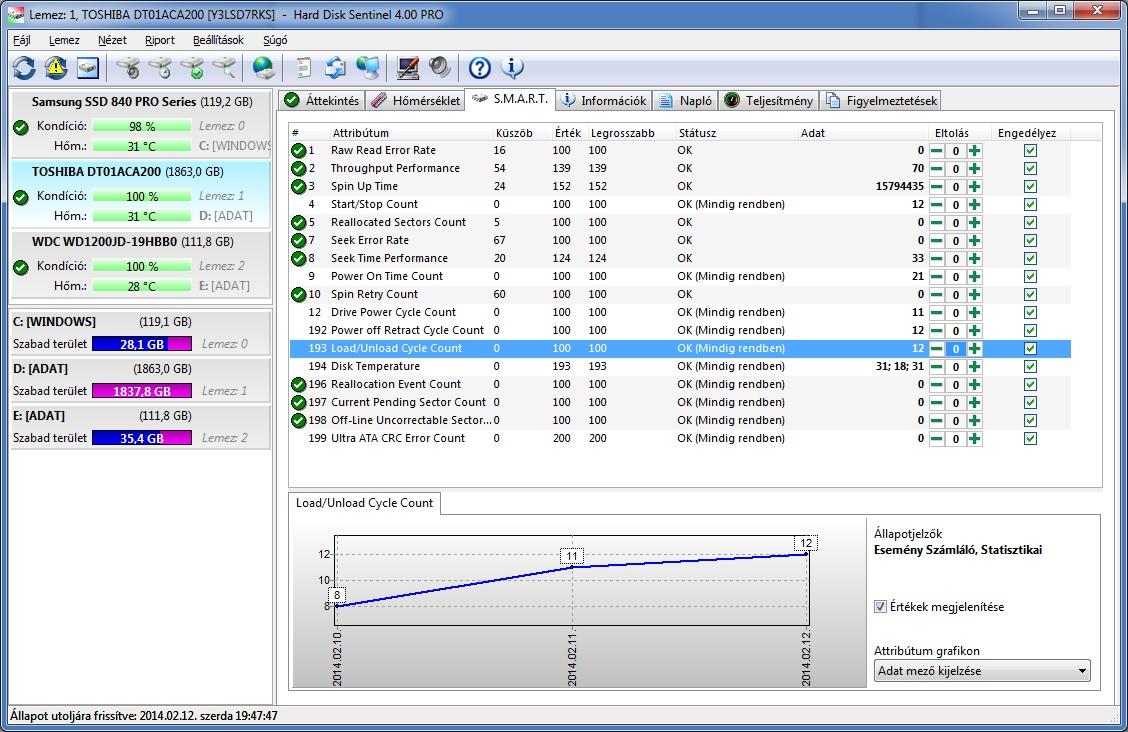1128x732 pixels.
Task: Select the Samsung SSD 840 PRO Series disk
Action: tap(141, 123)
